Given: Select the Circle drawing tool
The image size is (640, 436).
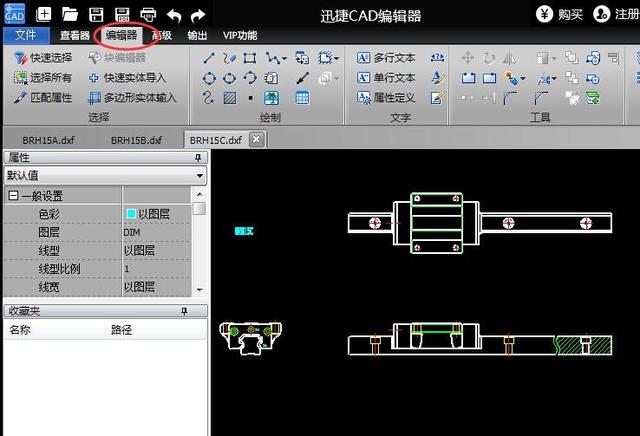Looking at the screenshot, I should click(209, 78).
